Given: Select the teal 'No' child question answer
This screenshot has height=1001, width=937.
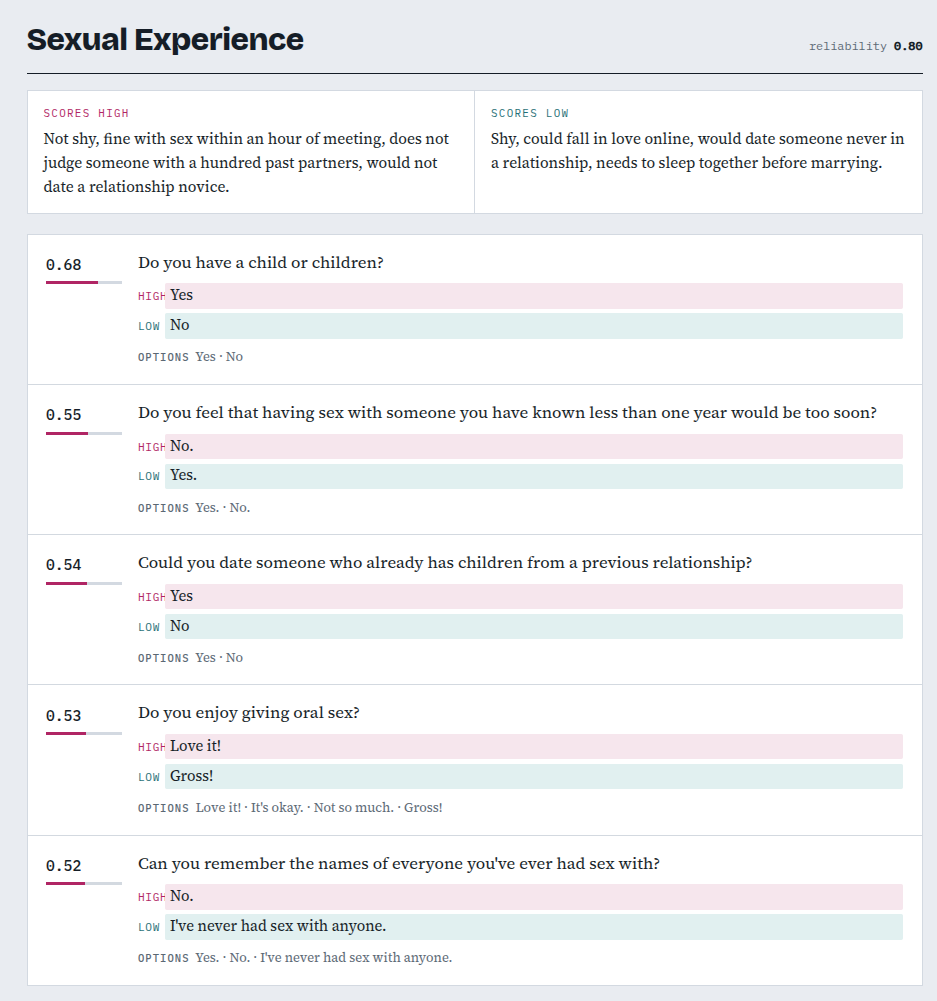Looking at the screenshot, I should [x=534, y=326].
